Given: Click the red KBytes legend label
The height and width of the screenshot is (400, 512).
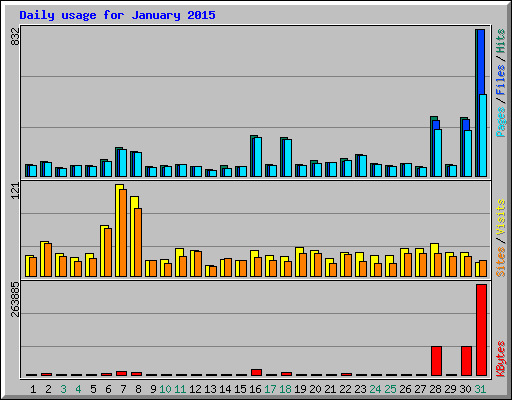Looking at the screenshot, I should 500,359.
